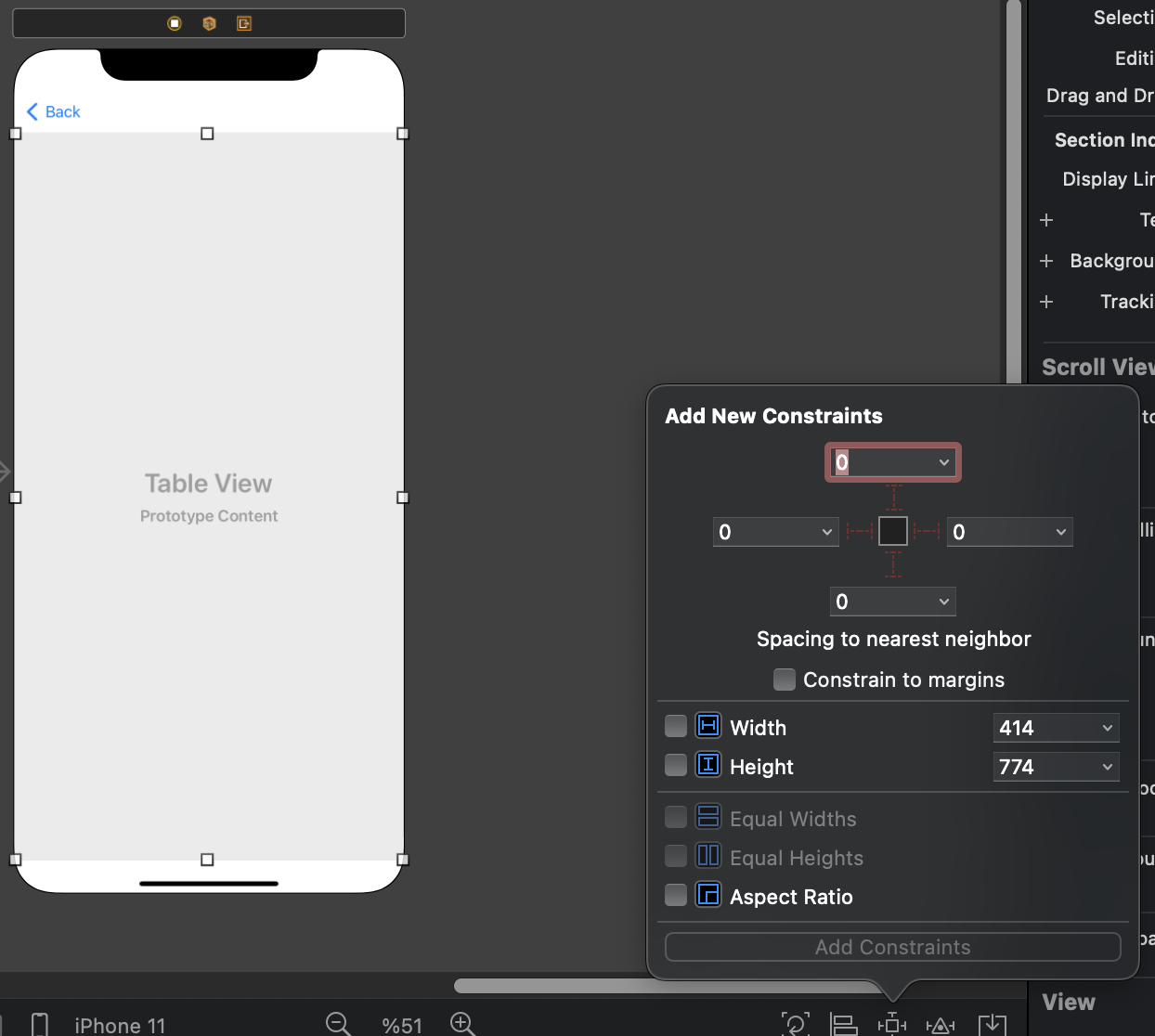Click plus button beside Tracking row

point(1046,302)
